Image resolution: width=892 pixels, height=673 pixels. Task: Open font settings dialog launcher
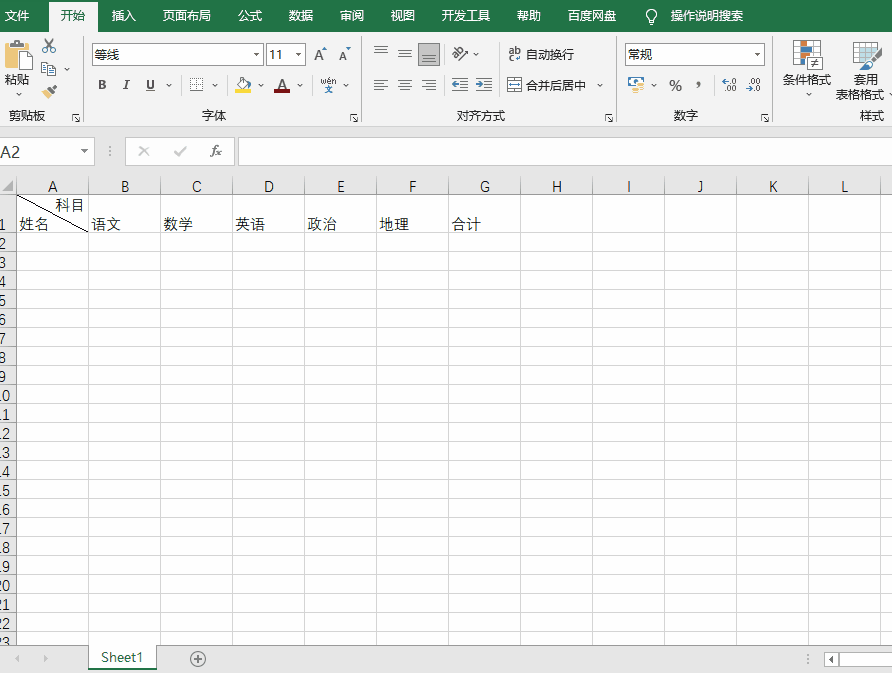click(x=354, y=118)
